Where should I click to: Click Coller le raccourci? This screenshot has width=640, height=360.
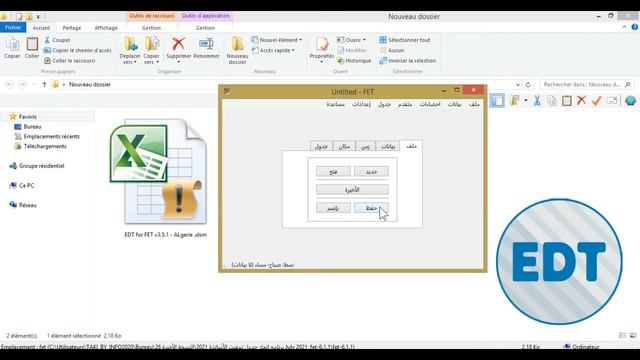[69, 60]
